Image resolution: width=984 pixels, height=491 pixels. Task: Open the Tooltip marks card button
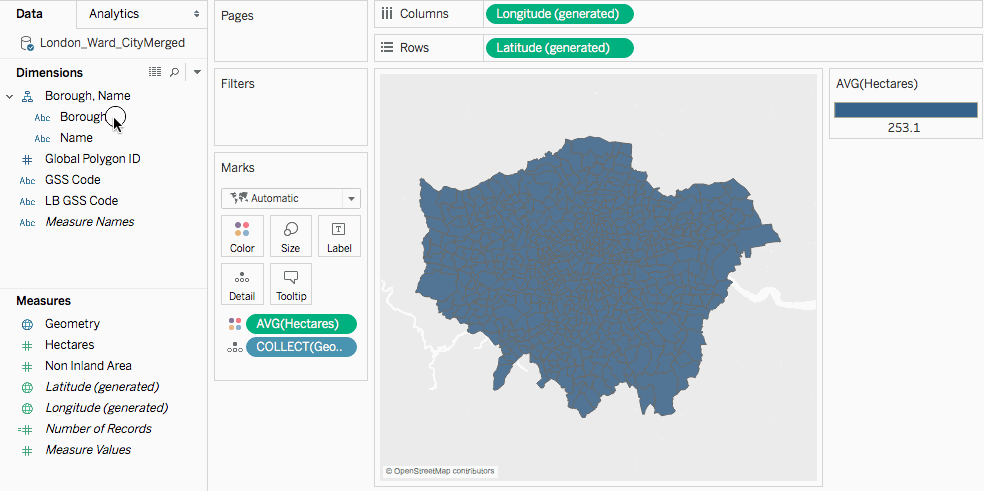coord(291,284)
